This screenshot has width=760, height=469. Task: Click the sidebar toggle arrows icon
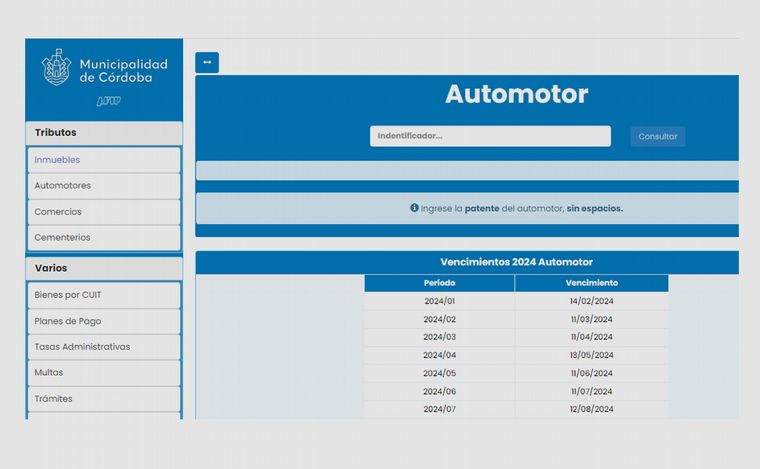[207, 62]
